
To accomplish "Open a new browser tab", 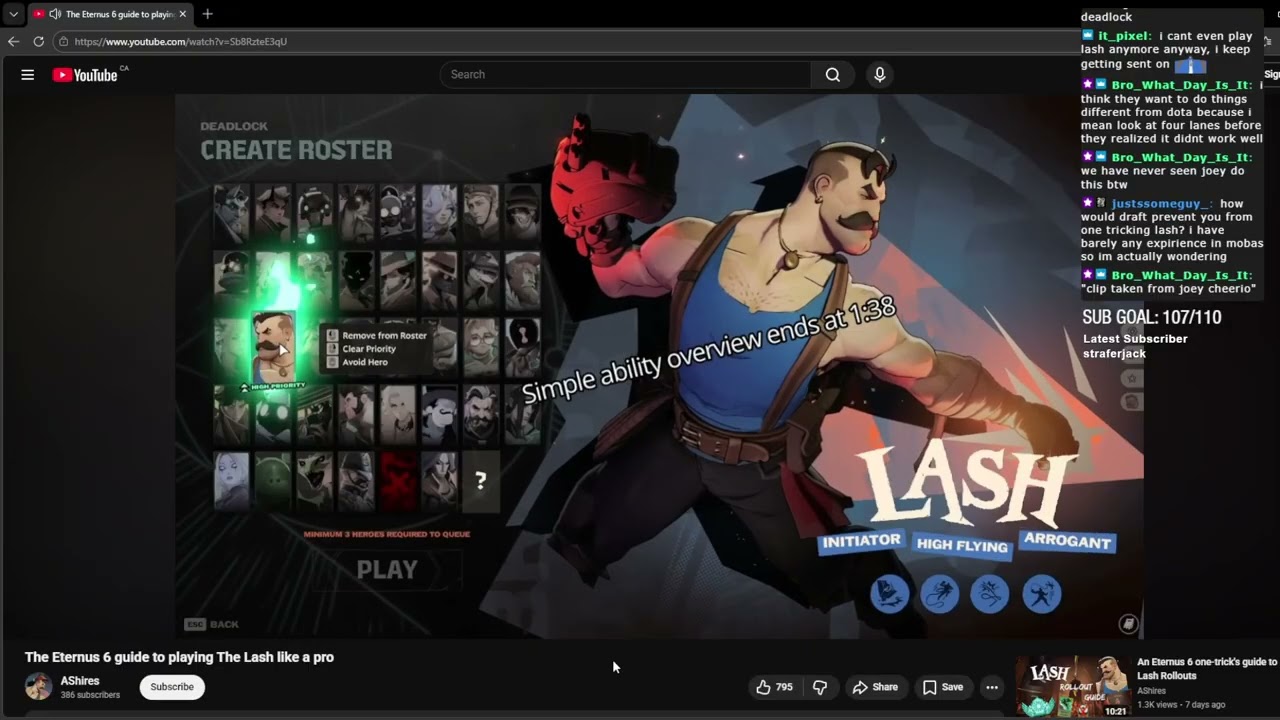I will 207,14.
